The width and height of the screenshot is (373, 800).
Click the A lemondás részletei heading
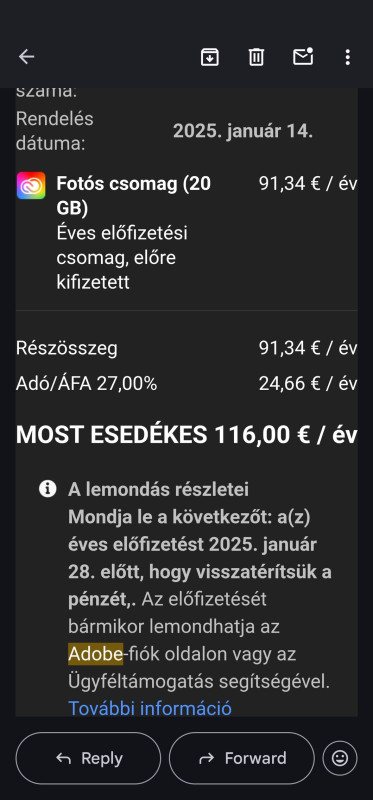(x=159, y=490)
